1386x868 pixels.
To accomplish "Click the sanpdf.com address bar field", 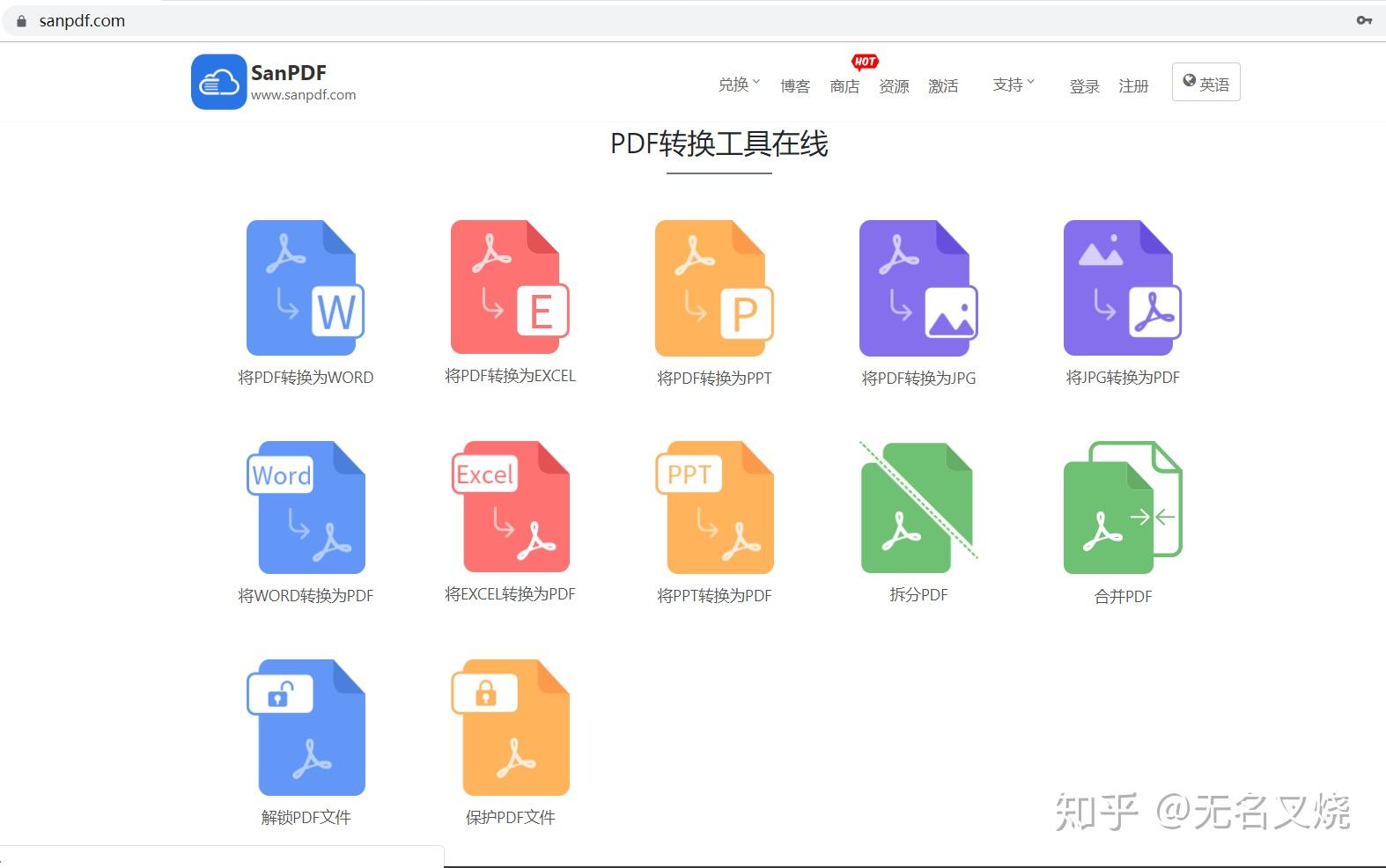I will [x=693, y=20].
